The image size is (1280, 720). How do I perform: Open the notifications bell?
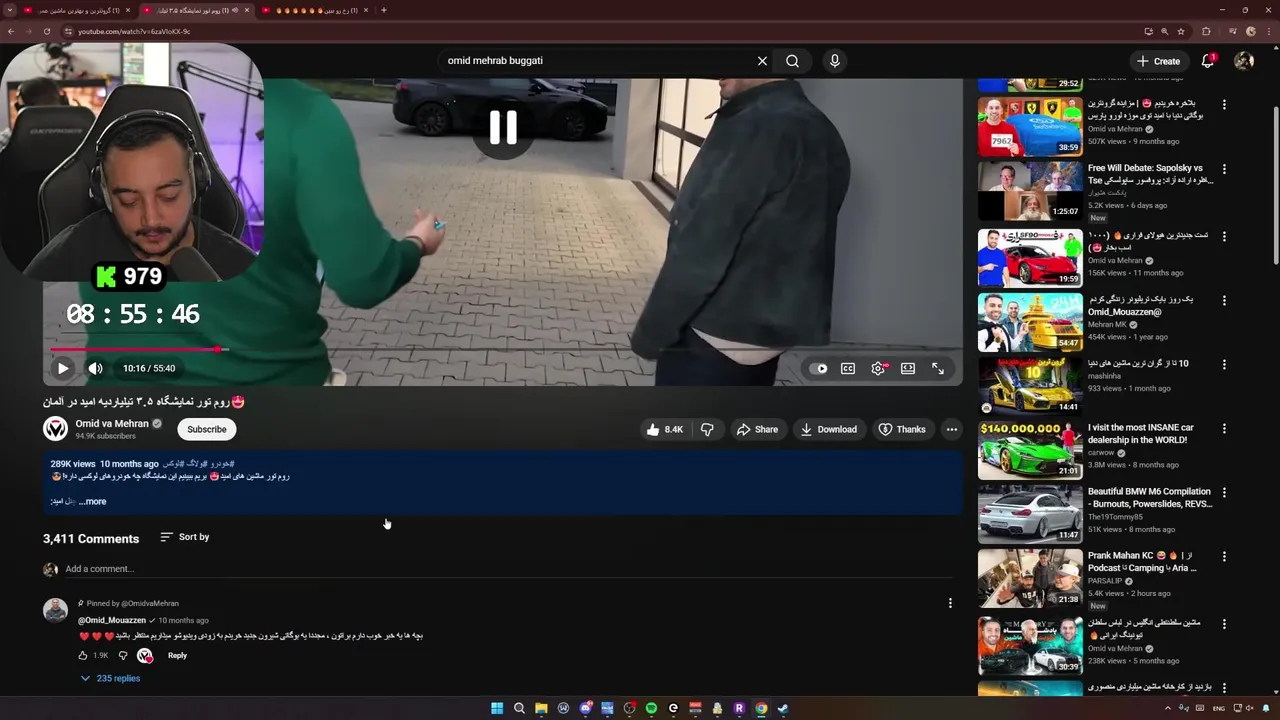(1207, 61)
